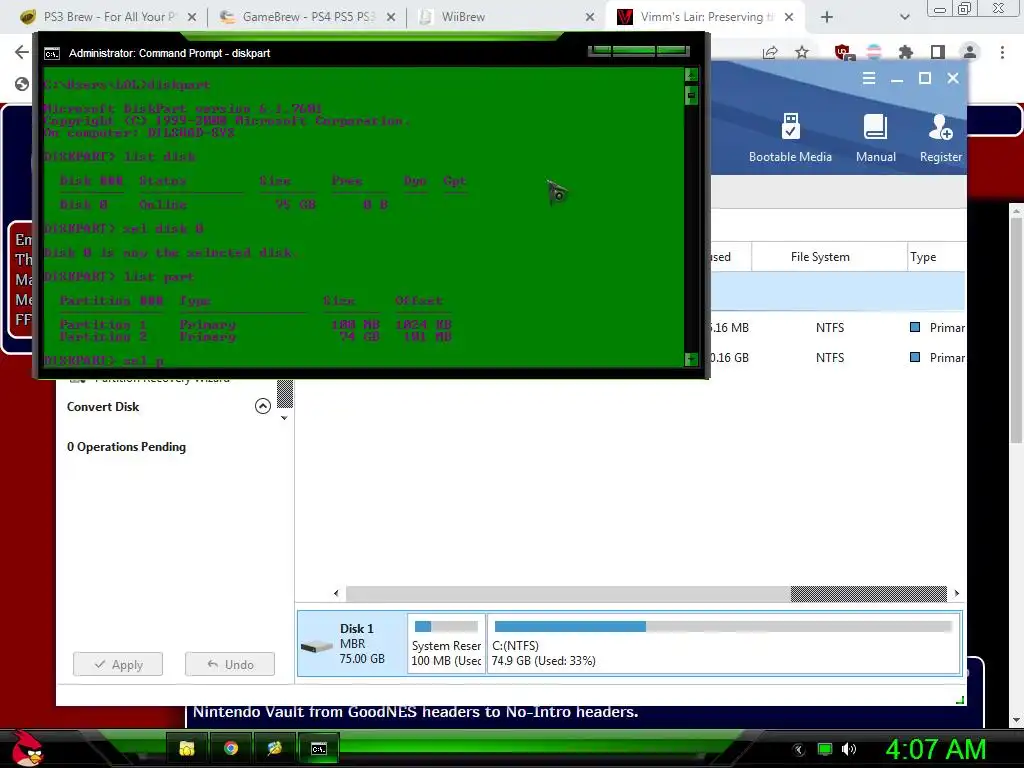The image size is (1024, 768).
Task: Select NTFS row with 0.16 GB
Action: 837,357
